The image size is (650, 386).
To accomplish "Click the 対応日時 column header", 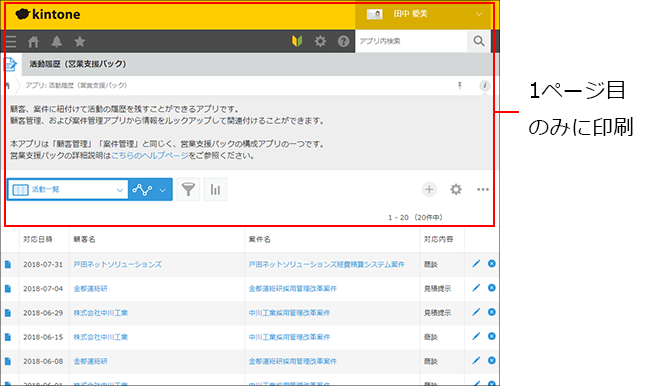I will (38, 239).
